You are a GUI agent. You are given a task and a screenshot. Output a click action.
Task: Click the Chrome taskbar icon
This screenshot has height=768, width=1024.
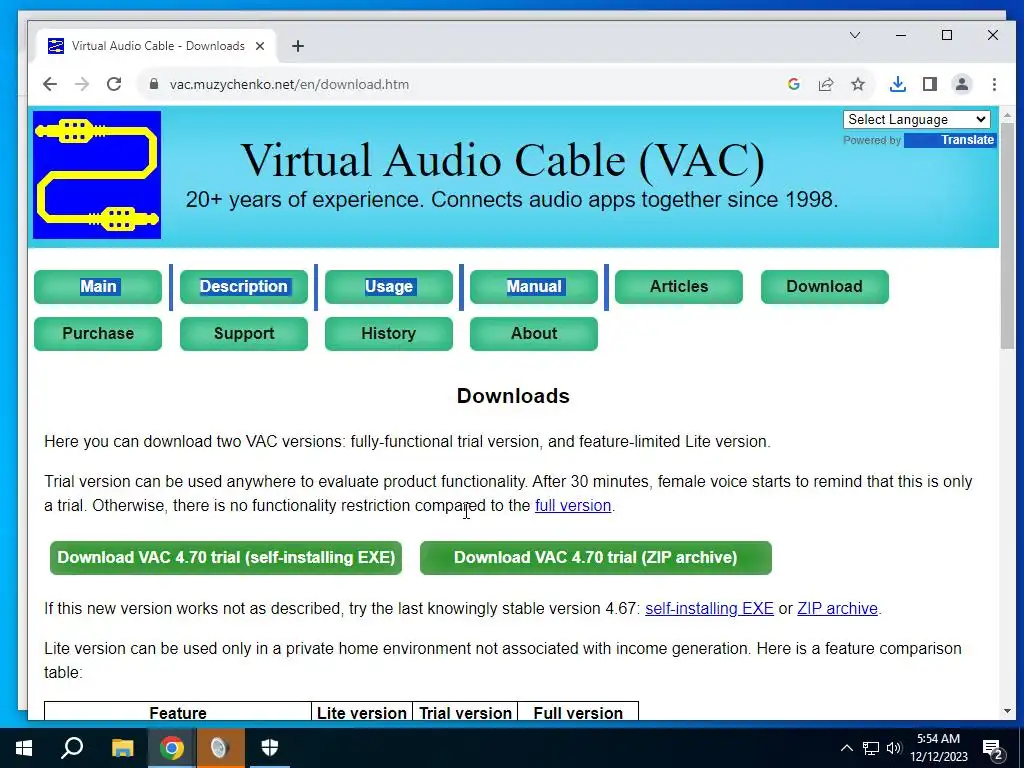click(x=171, y=748)
